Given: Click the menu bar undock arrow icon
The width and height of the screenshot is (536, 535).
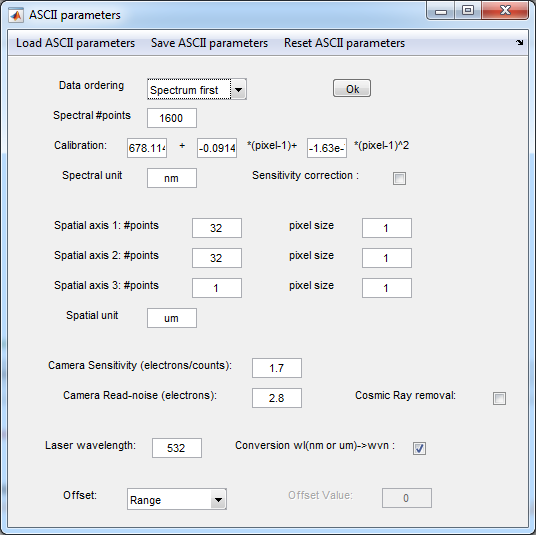Looking at the screenshot, I should 519,43.
